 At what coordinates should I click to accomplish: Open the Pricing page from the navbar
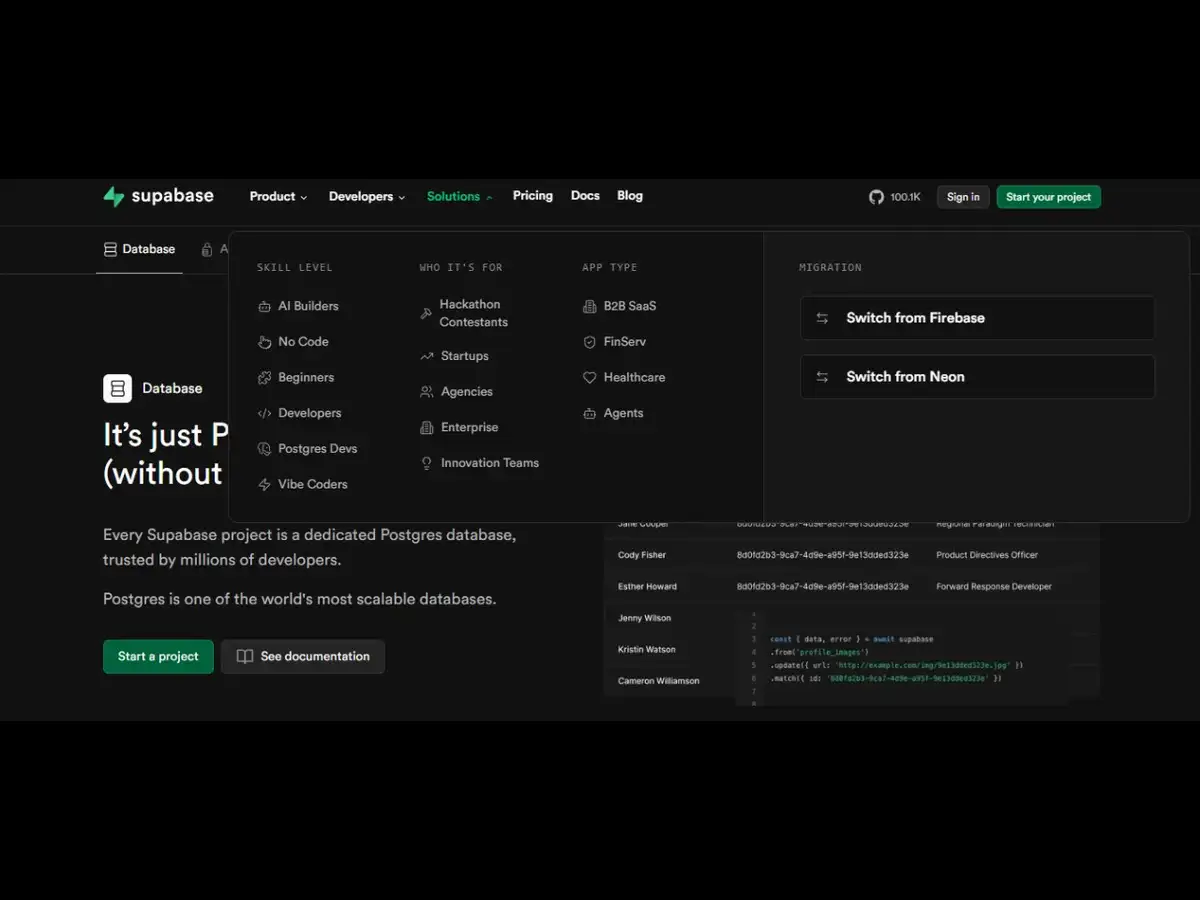[532, 196]
